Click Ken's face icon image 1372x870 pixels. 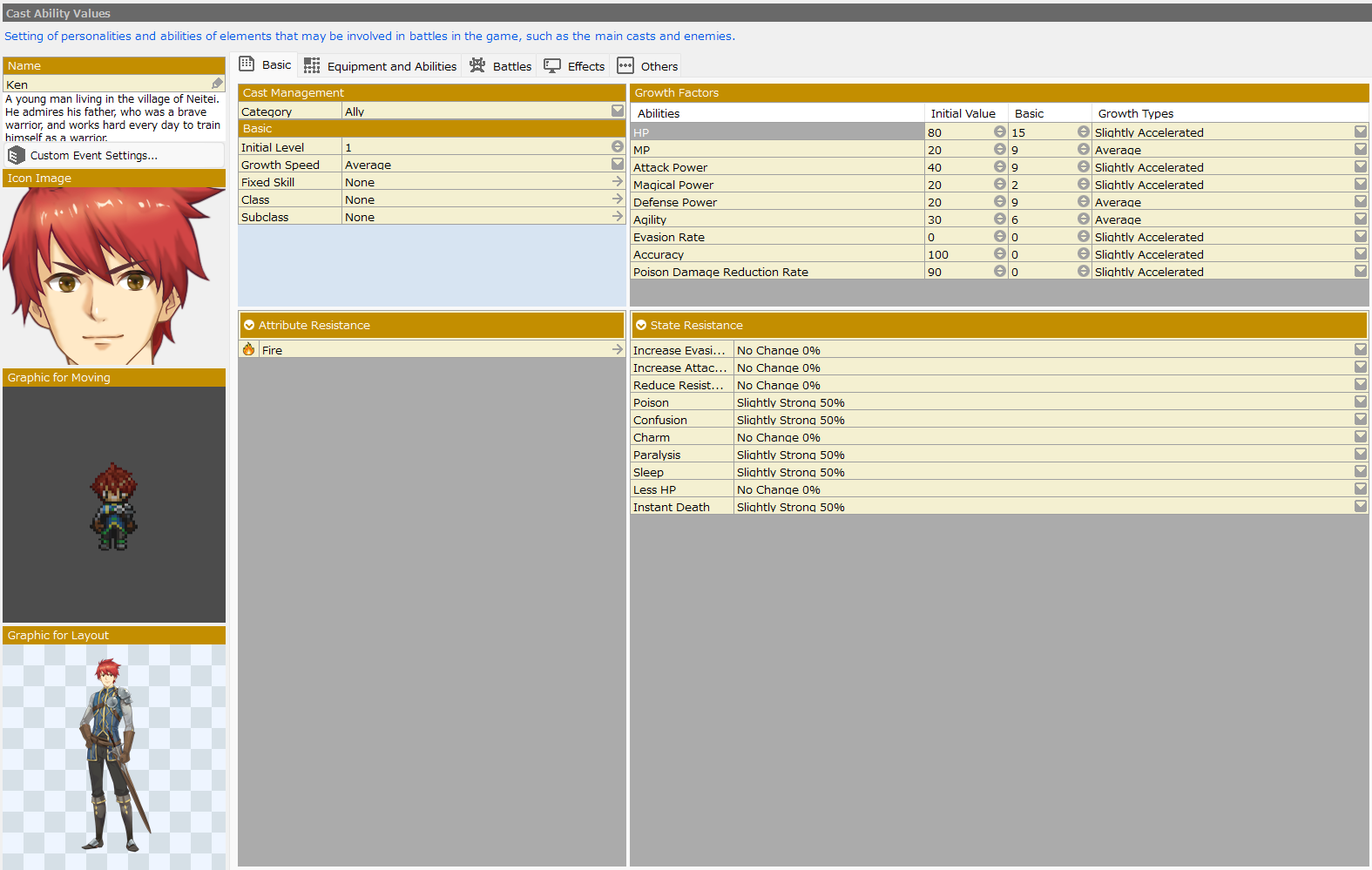[x=113, y=276]
